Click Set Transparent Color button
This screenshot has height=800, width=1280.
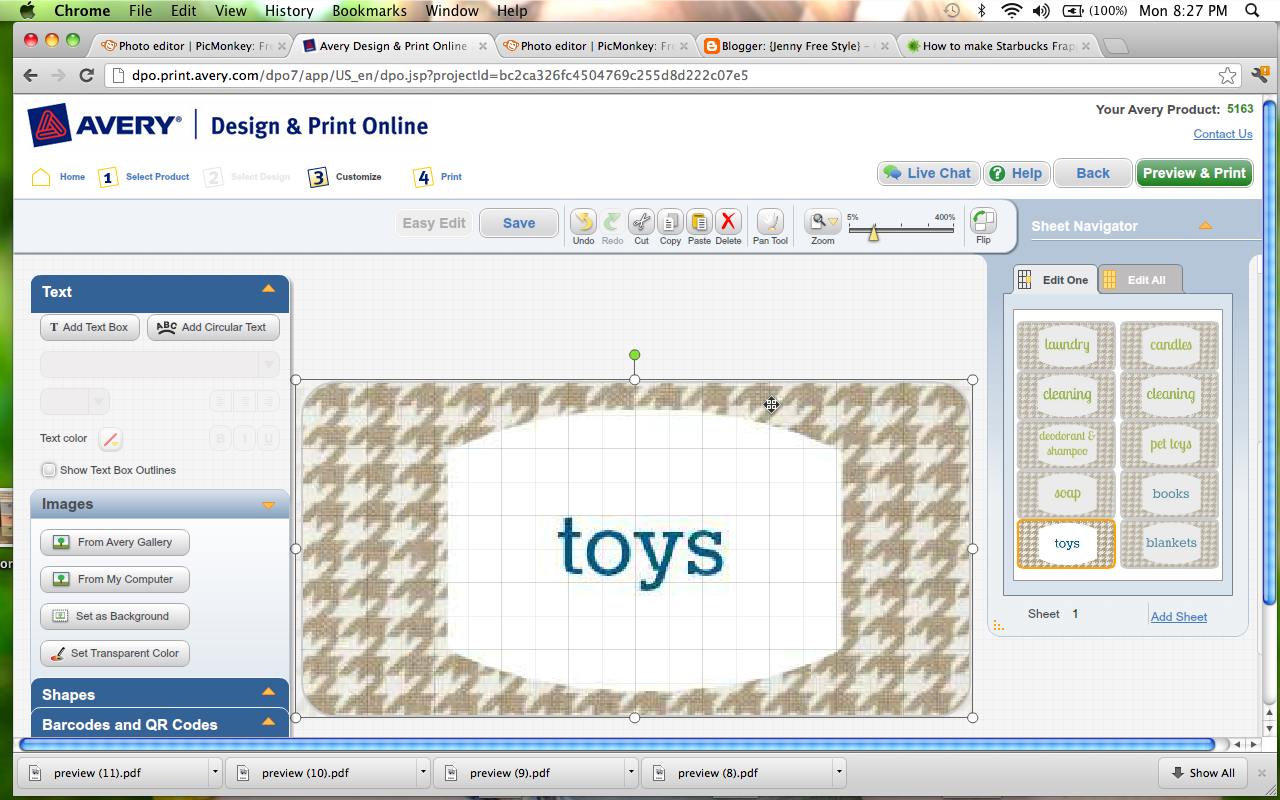(115, 653)
